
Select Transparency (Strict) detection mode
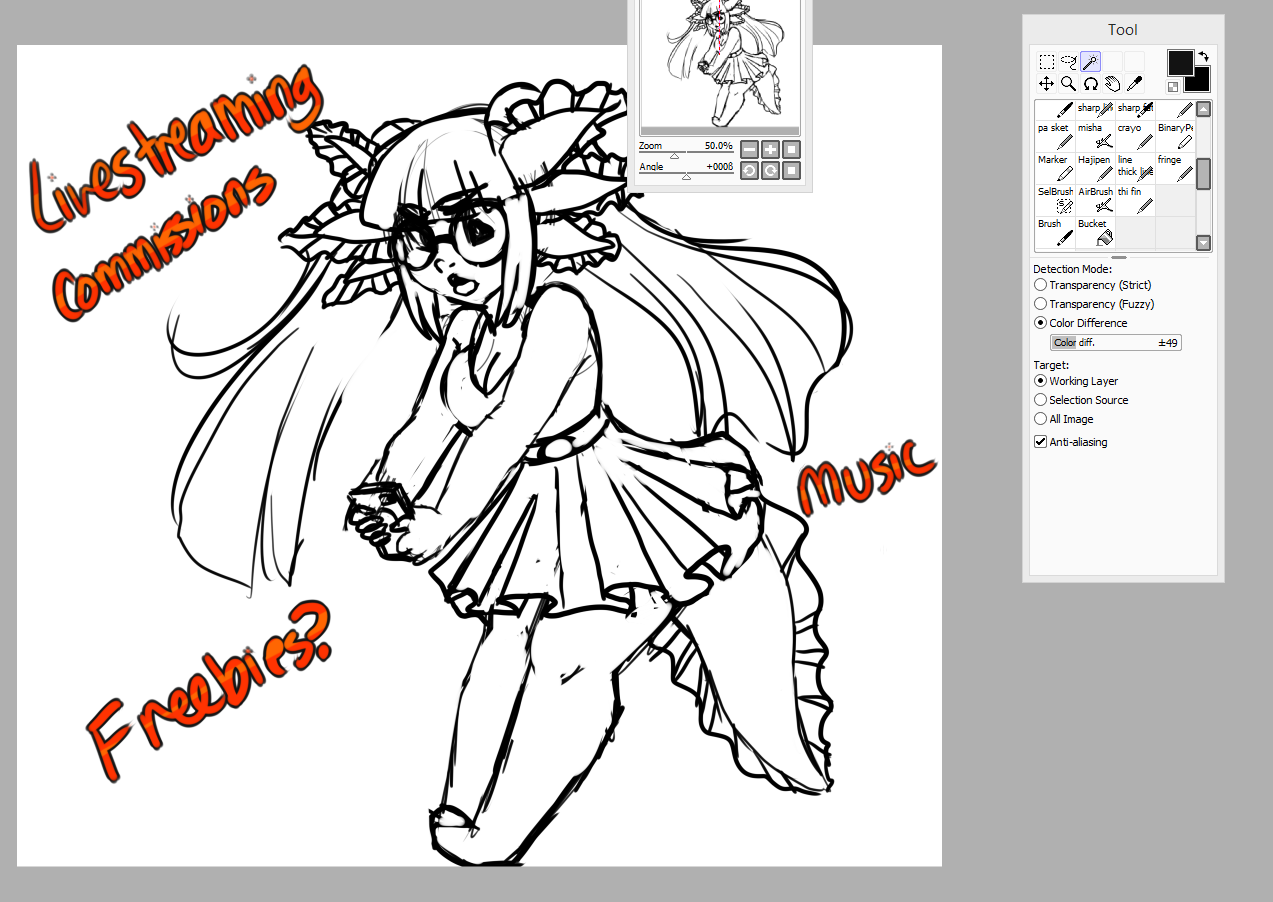1091,285
